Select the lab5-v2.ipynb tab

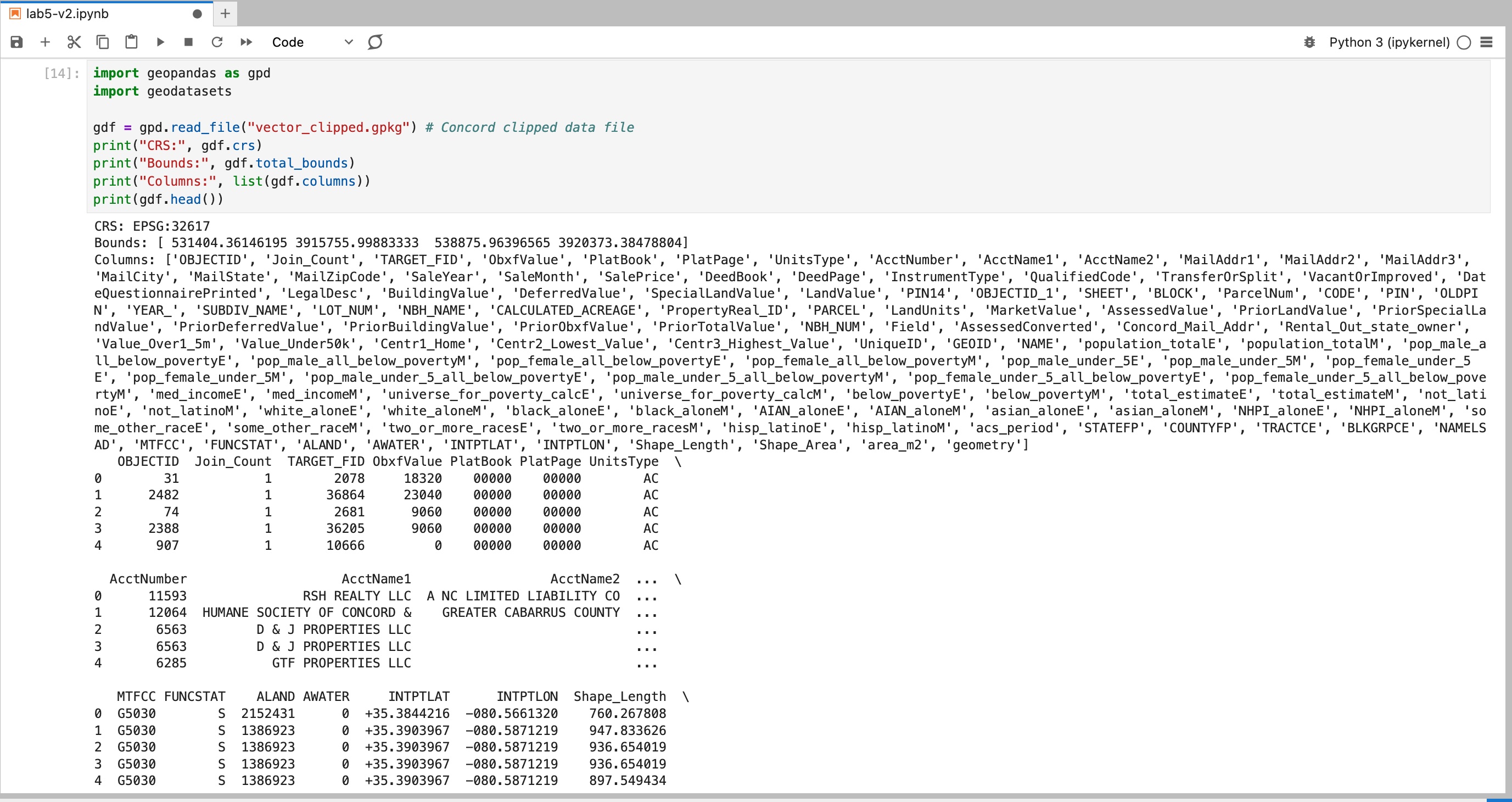click(x=68, y=14)
